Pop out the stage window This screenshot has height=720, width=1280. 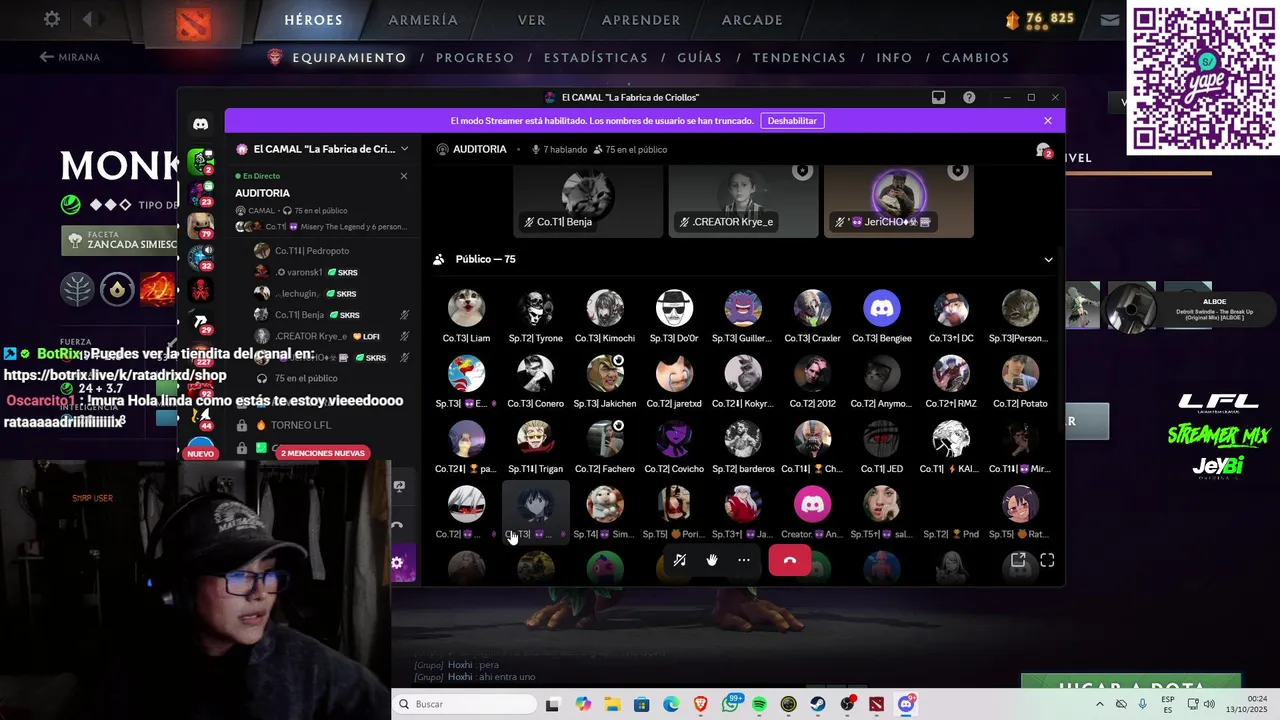pos(1018,560)
